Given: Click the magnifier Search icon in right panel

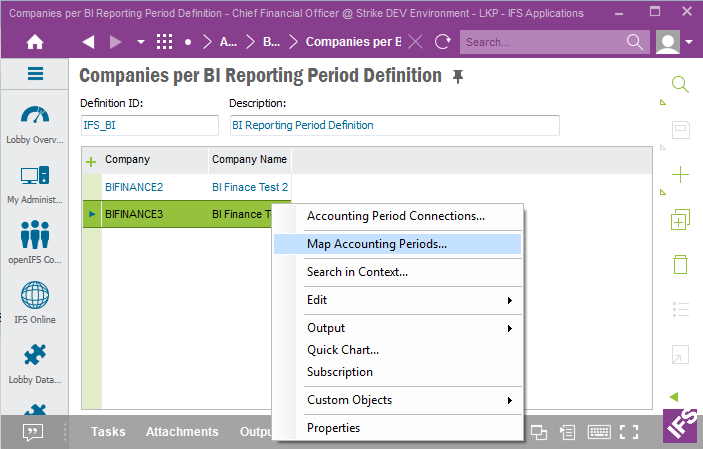Looking at the screenshot, I should point(680,85).
